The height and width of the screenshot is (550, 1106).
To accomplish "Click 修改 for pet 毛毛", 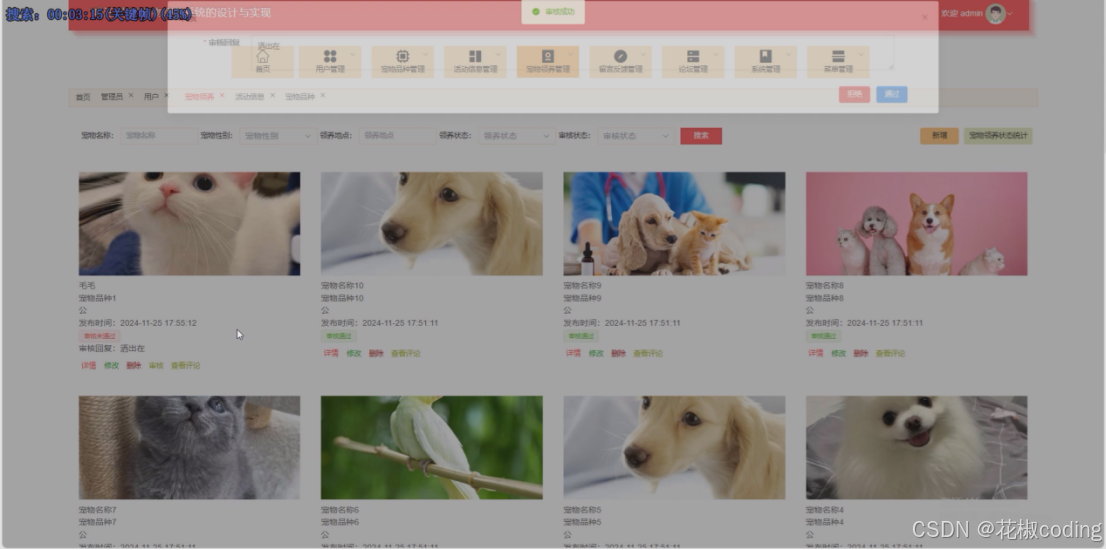I will [111, 366].
